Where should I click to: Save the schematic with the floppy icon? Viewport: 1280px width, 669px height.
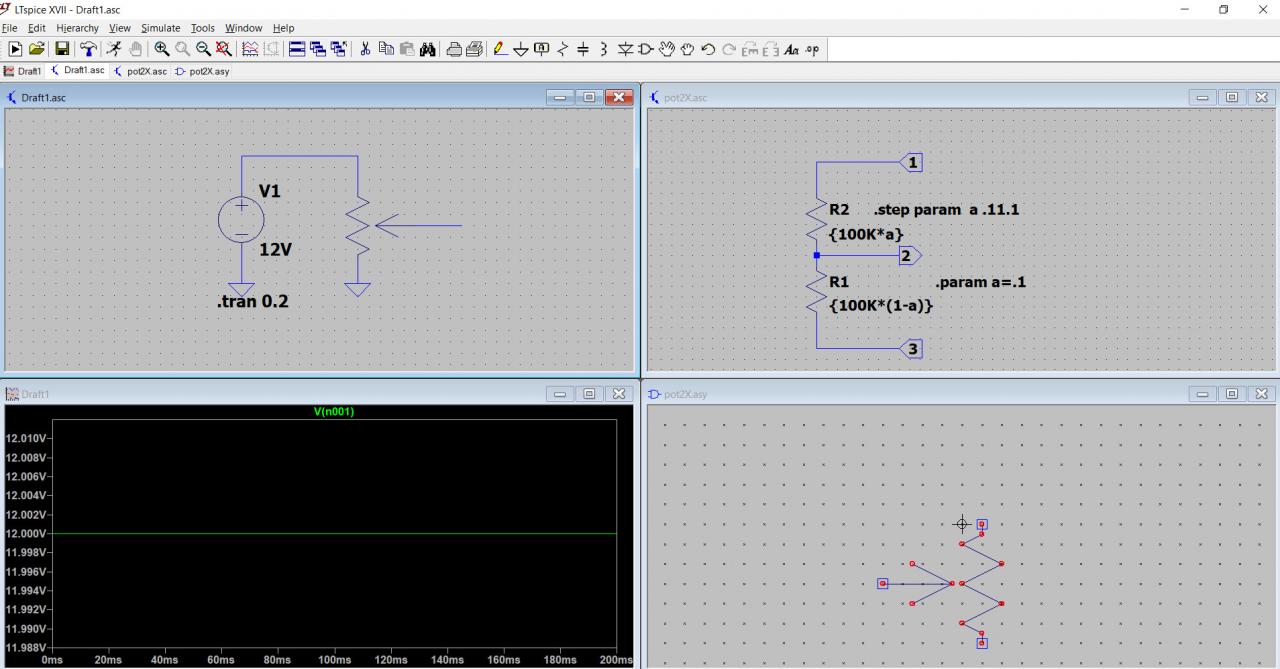point(62,49)
